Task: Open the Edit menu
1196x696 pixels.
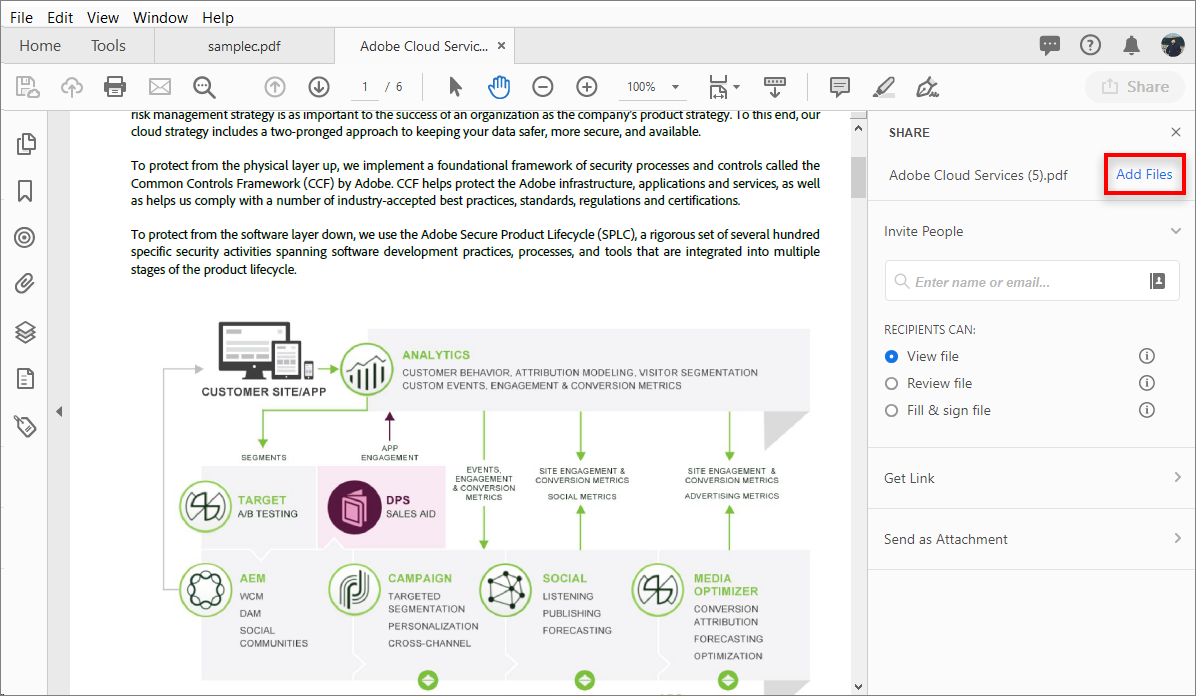Action: tap(59, 18)
